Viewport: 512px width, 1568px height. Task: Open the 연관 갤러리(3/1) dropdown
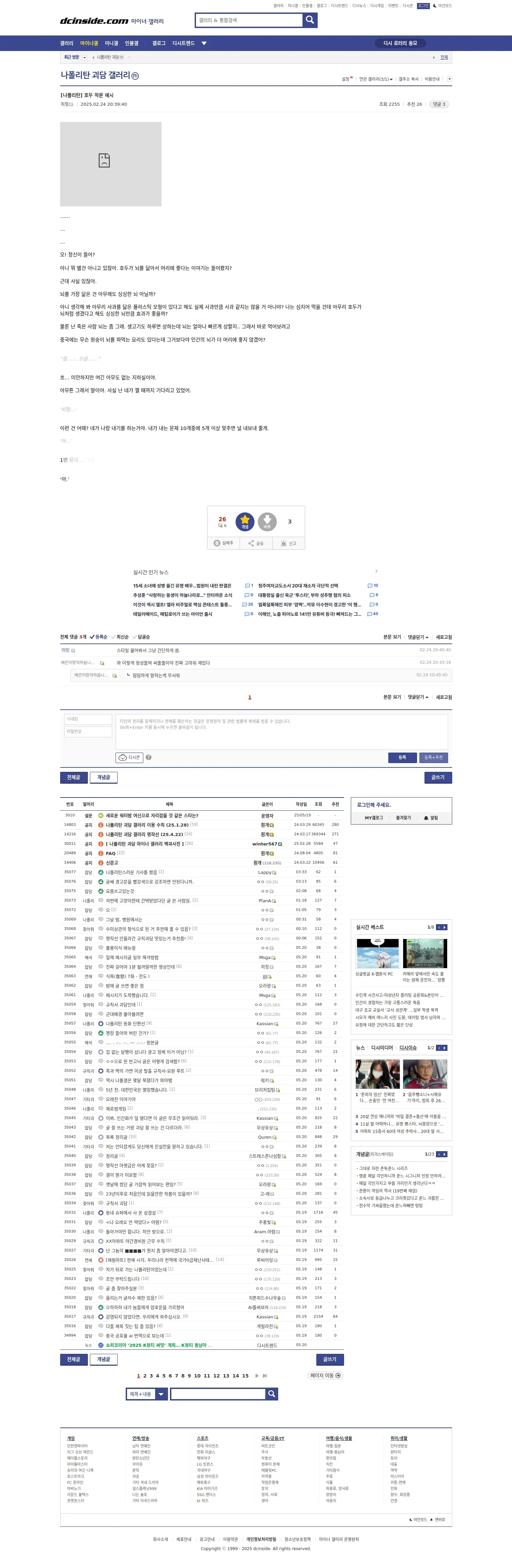tap(375, 79)
